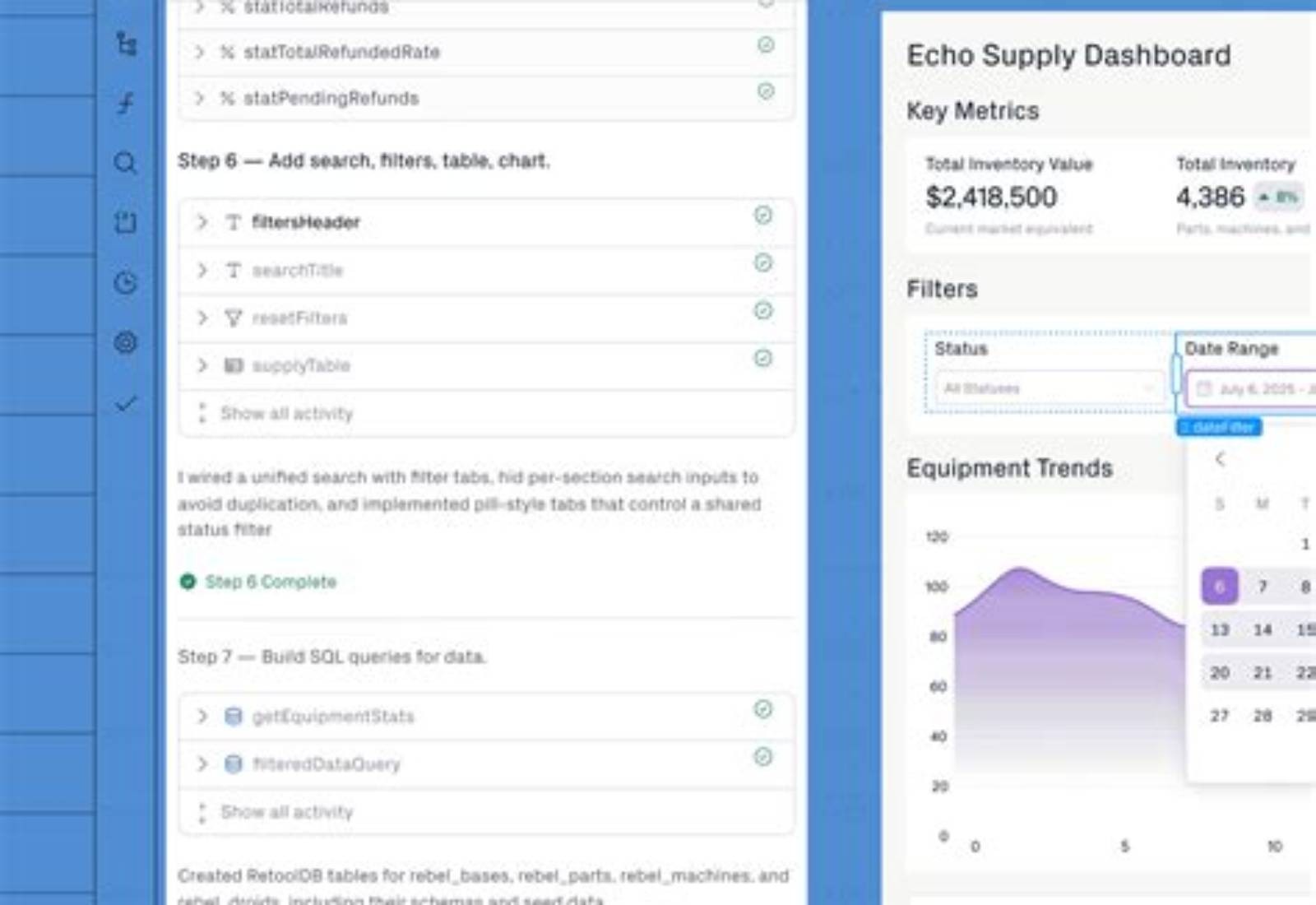Open the search sidebar icon

(126, 162)
